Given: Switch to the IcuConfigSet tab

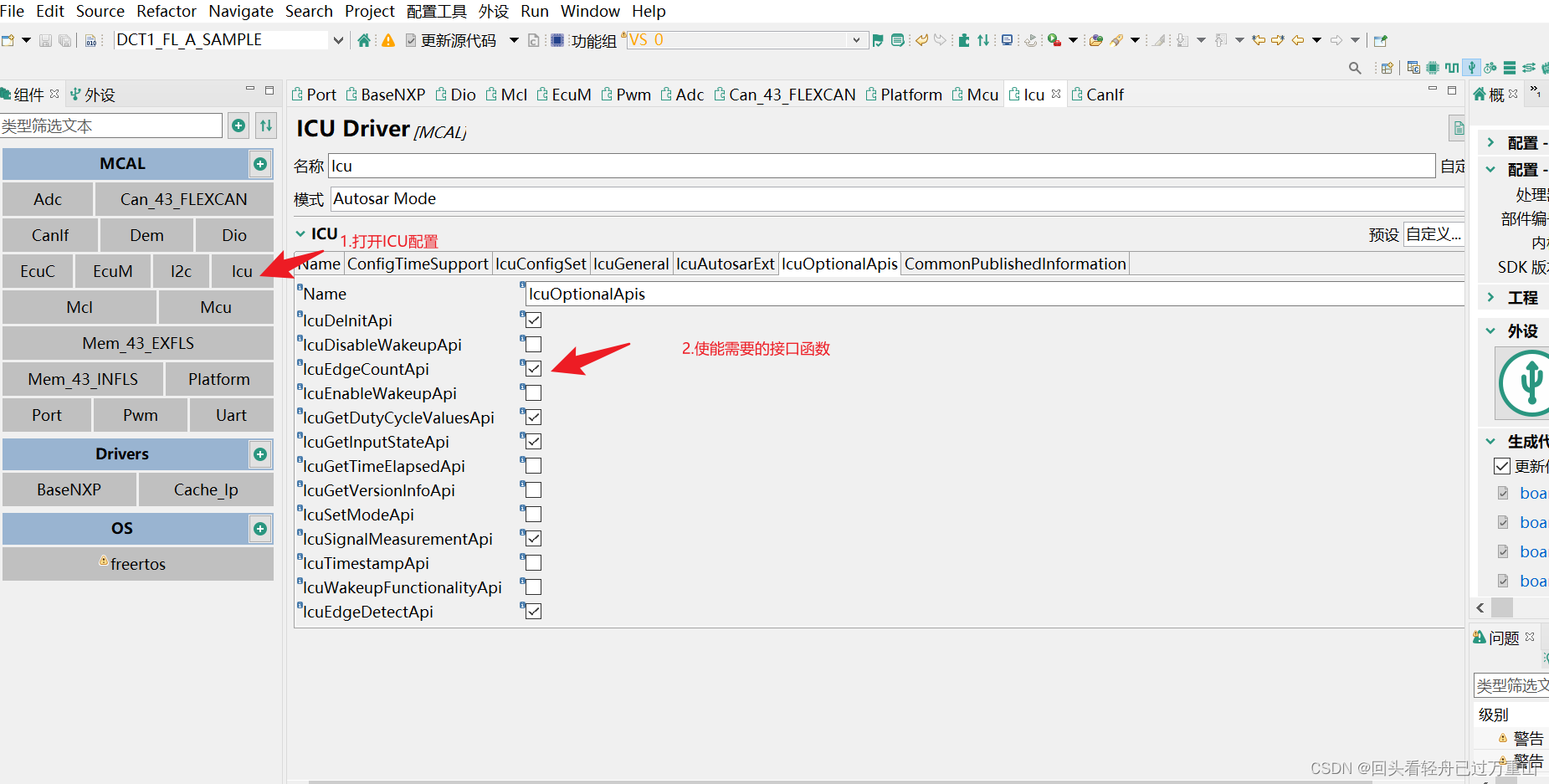Looking at the screenshot, I should [541, 264].
